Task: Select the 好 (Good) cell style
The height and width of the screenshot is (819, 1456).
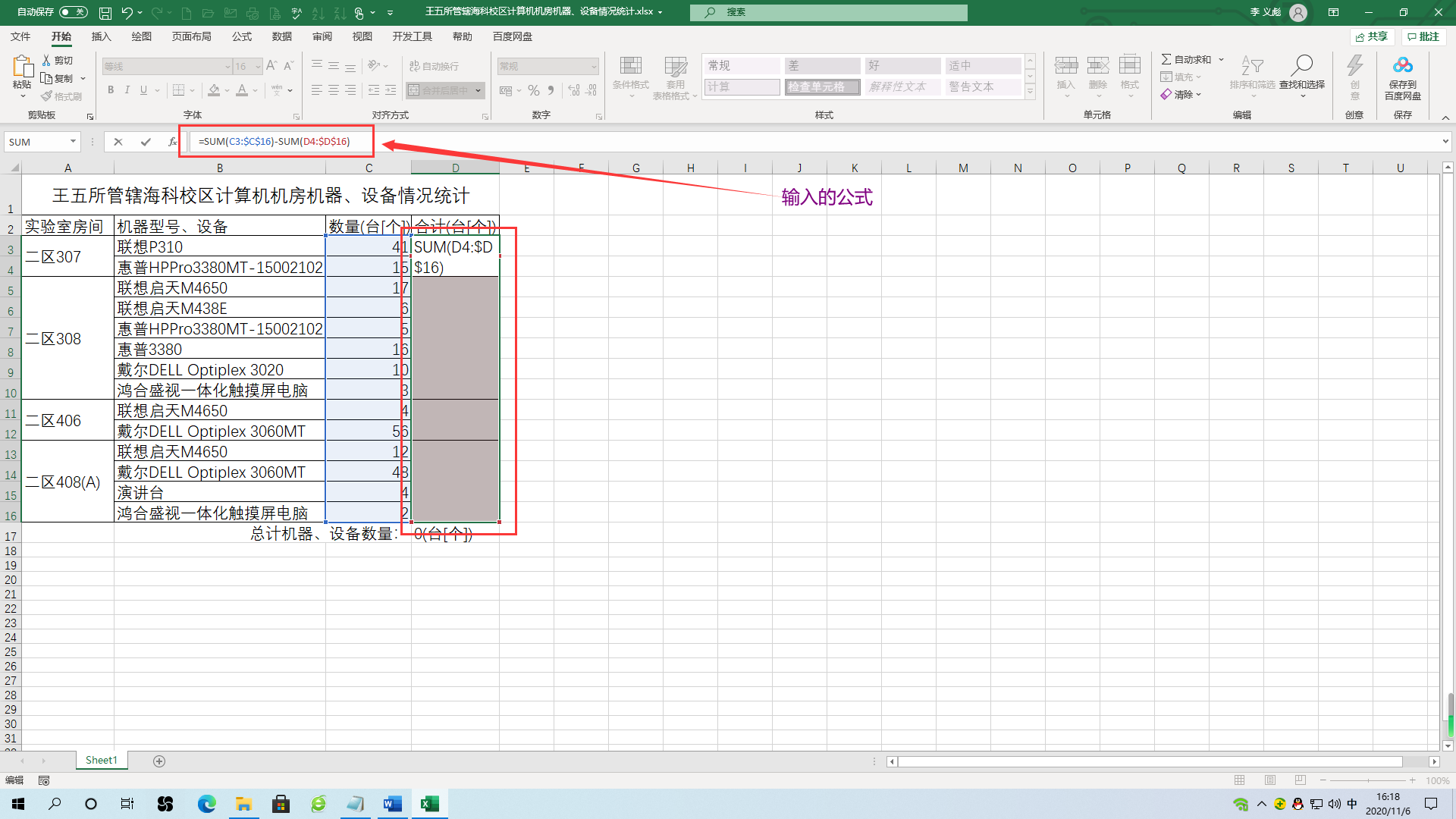Action: [902, 66]
